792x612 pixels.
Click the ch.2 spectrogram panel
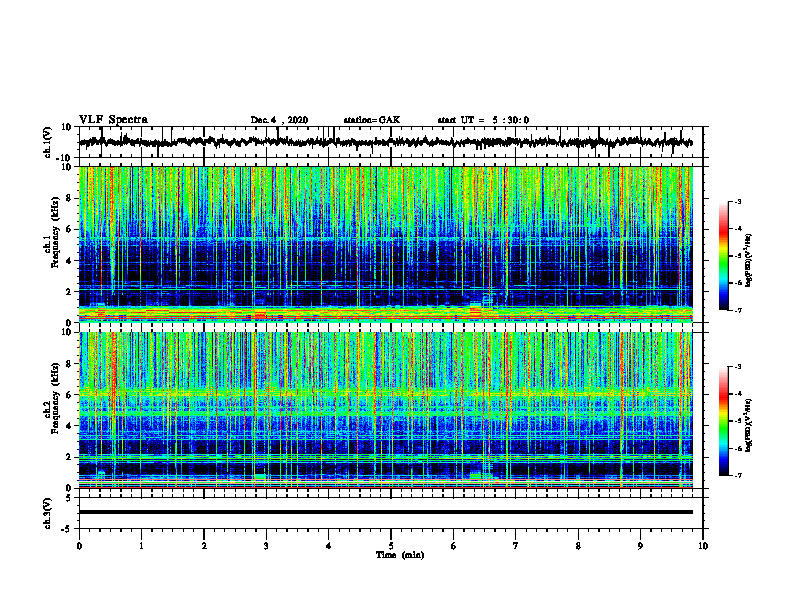386,410
